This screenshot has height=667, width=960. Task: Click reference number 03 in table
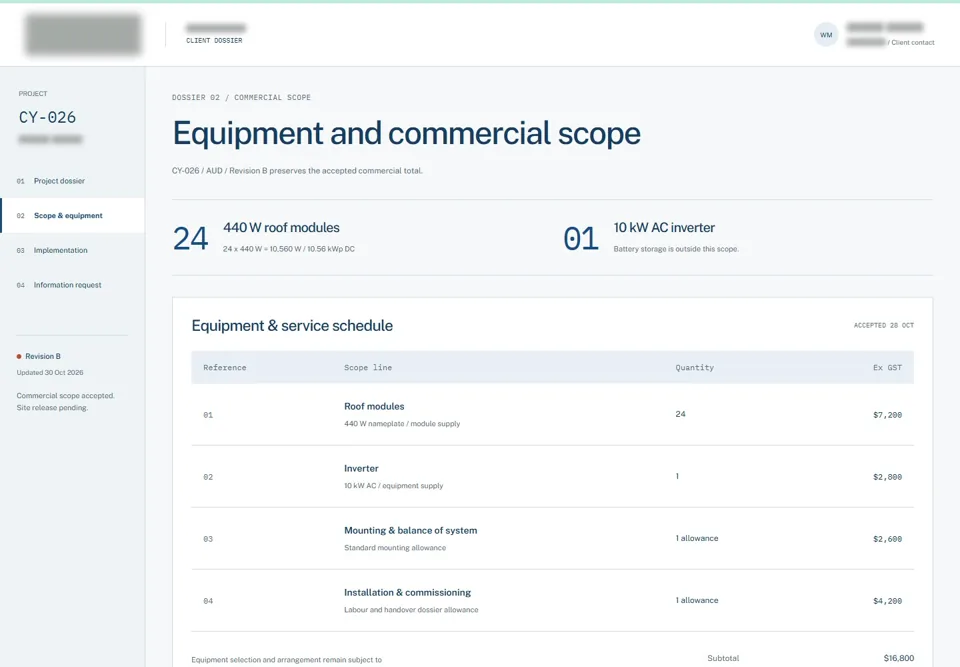point(208,539)
